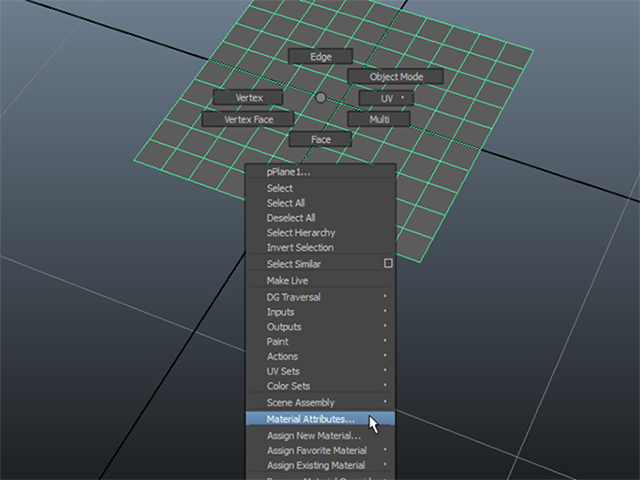Switch to Object Mode
The height and width of the screenshot is (480, 640).
coord(396,76)
